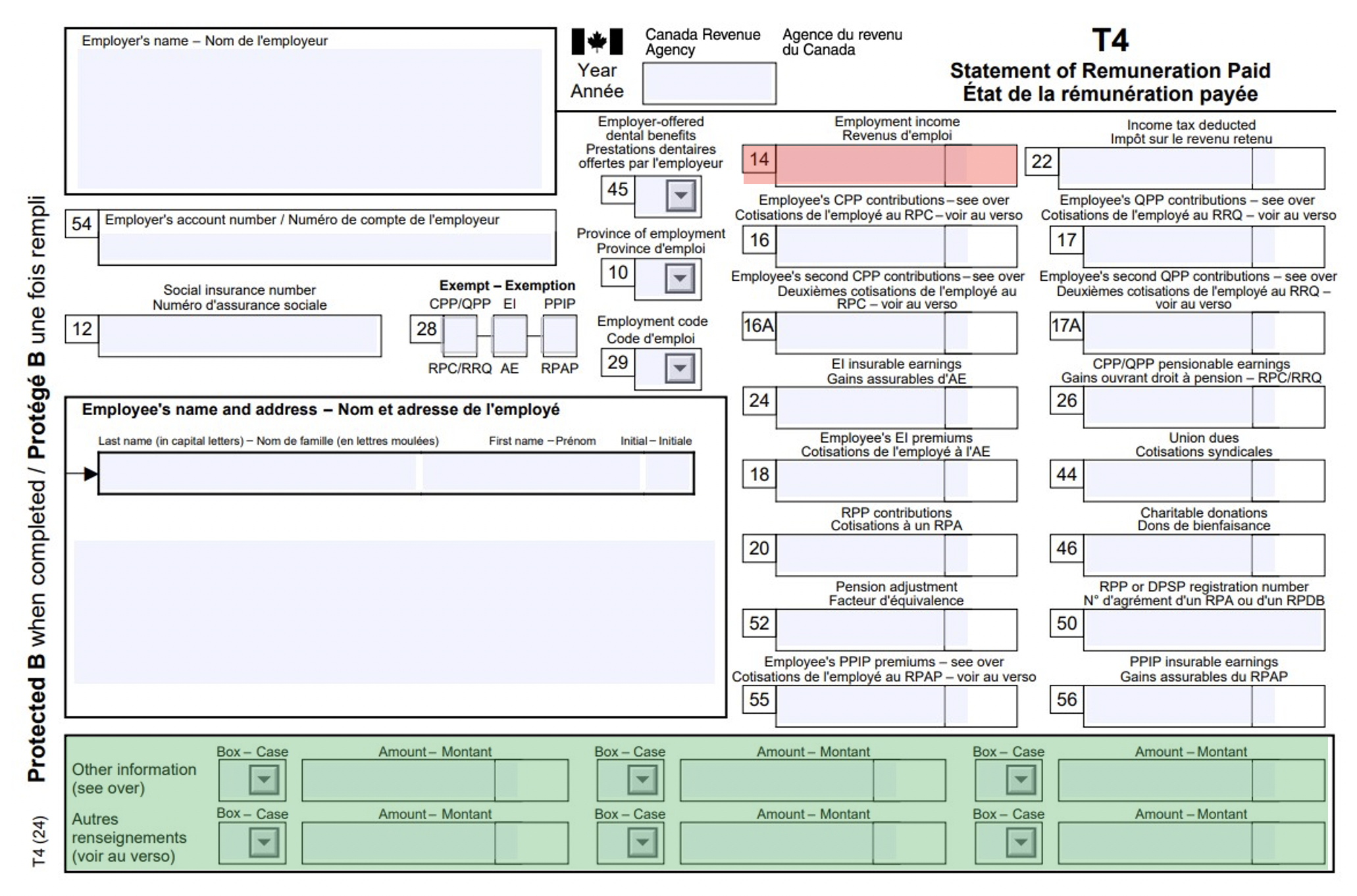Screen dimensions: 1357x896
Task: Click the box 46 charitable donations field
Action: pos(1204,555)
